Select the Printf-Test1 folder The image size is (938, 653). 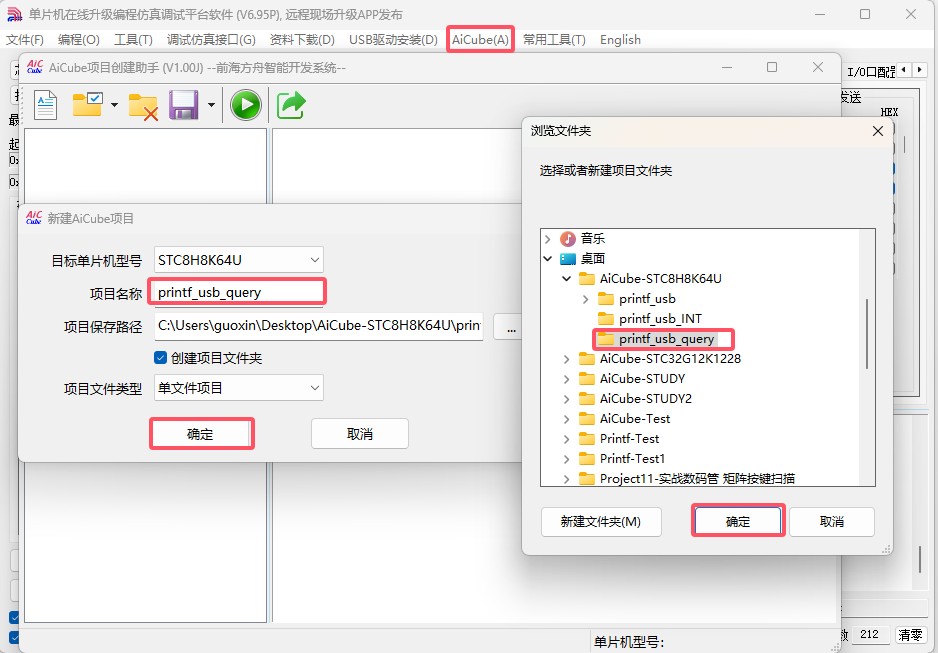coord(632,459)
